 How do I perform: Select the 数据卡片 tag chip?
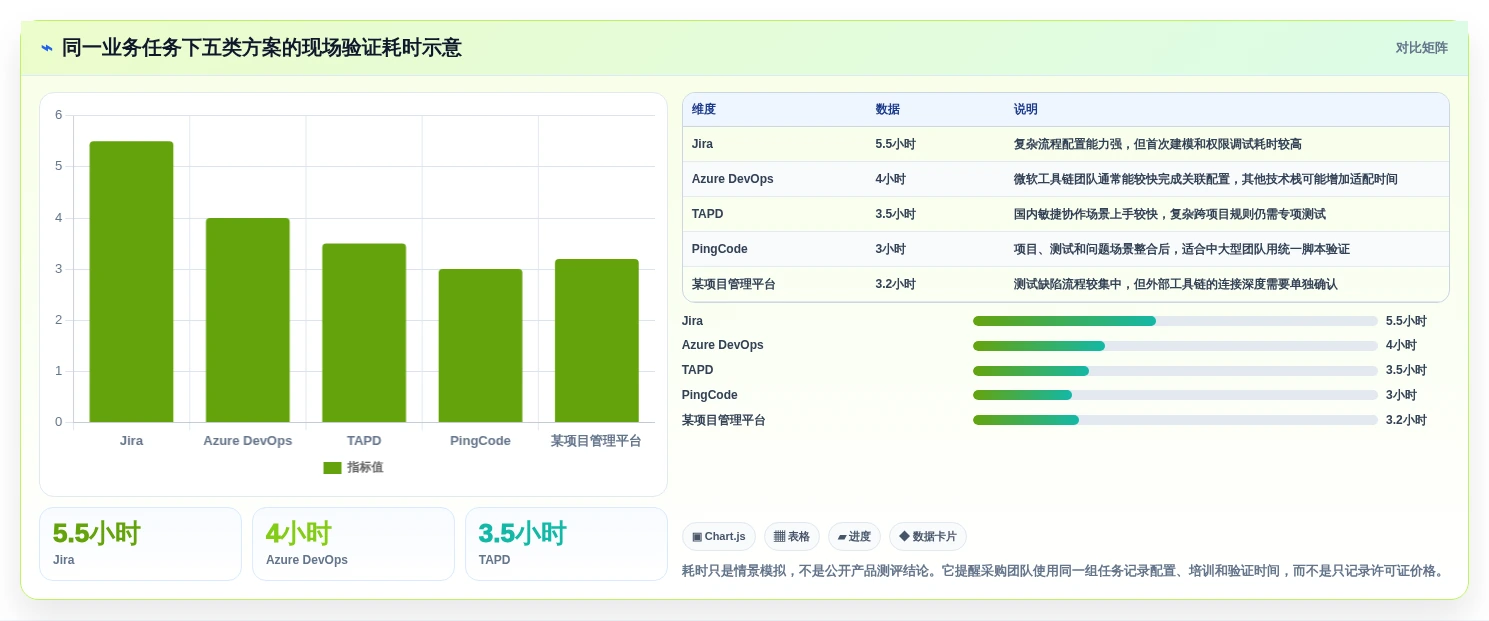(928, 537)
